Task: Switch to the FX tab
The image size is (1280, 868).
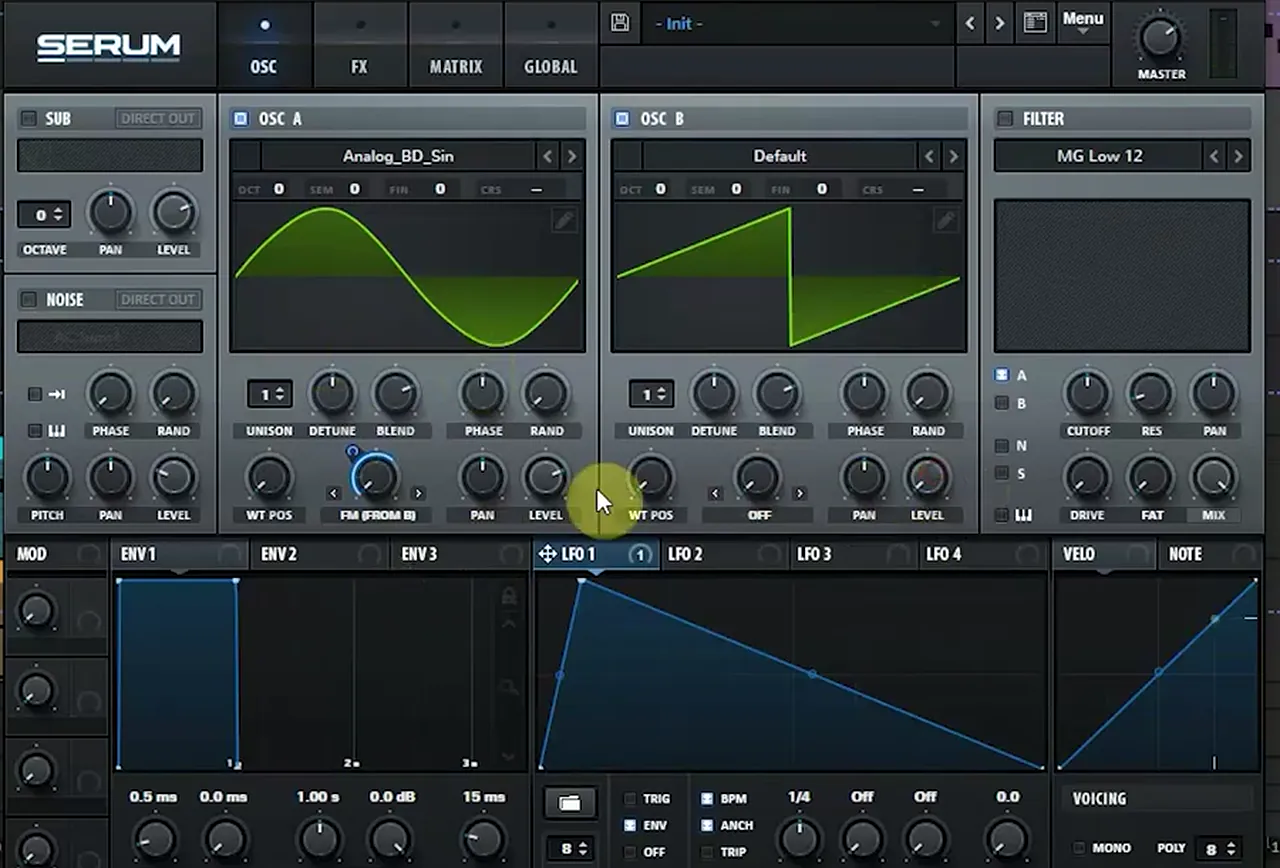Action: (359, 45)
